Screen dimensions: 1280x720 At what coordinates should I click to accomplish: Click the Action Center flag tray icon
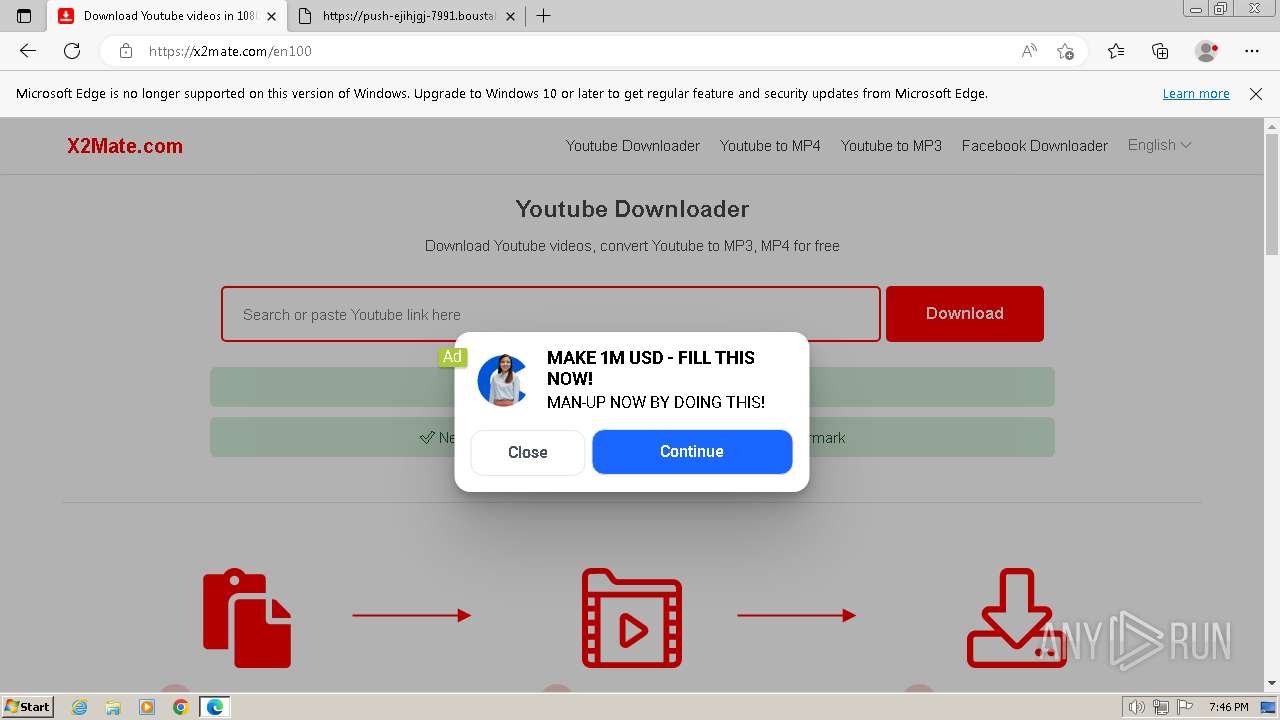point(1182,707)
